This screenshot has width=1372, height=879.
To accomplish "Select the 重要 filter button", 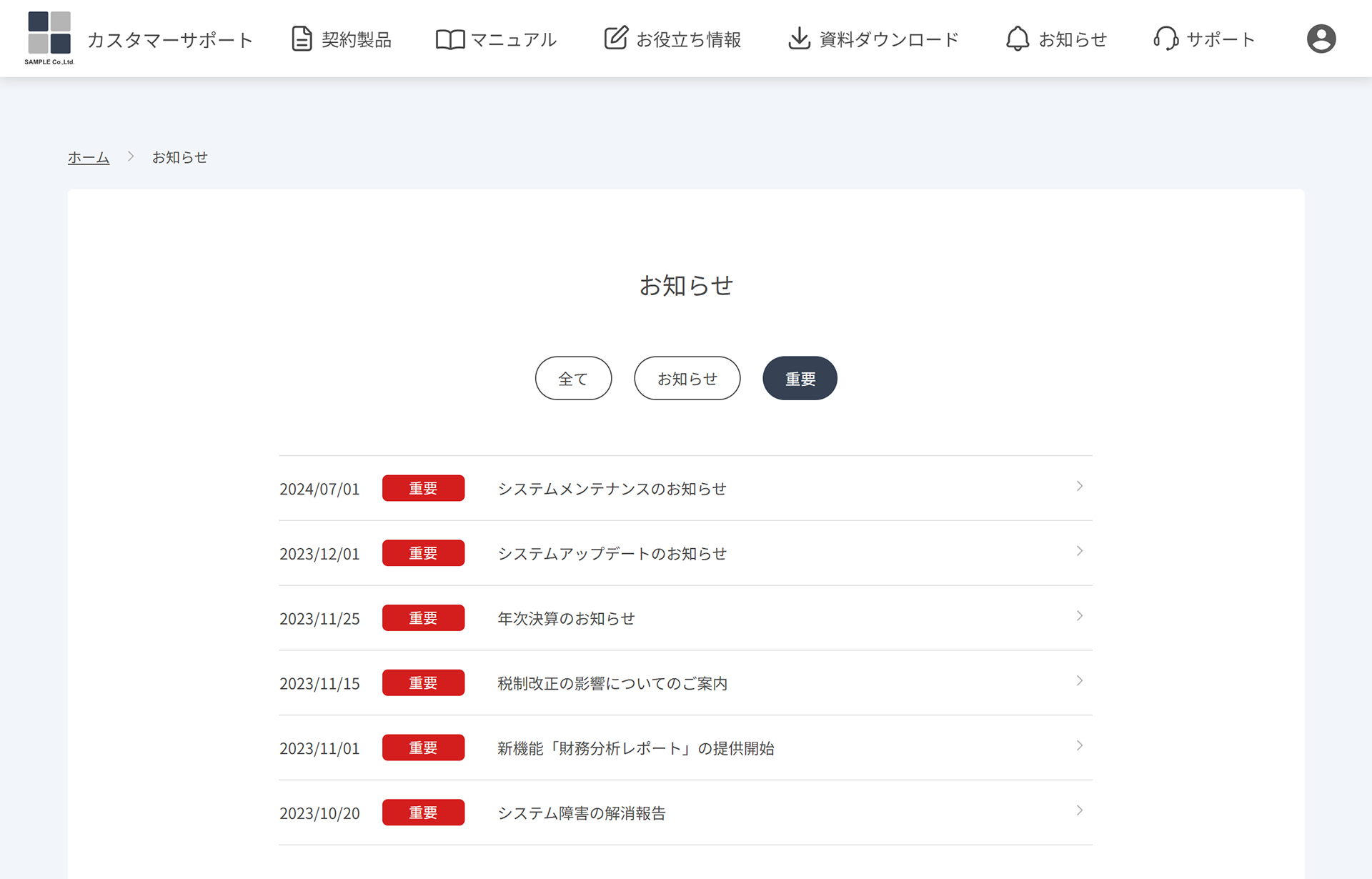I will 800,378.
